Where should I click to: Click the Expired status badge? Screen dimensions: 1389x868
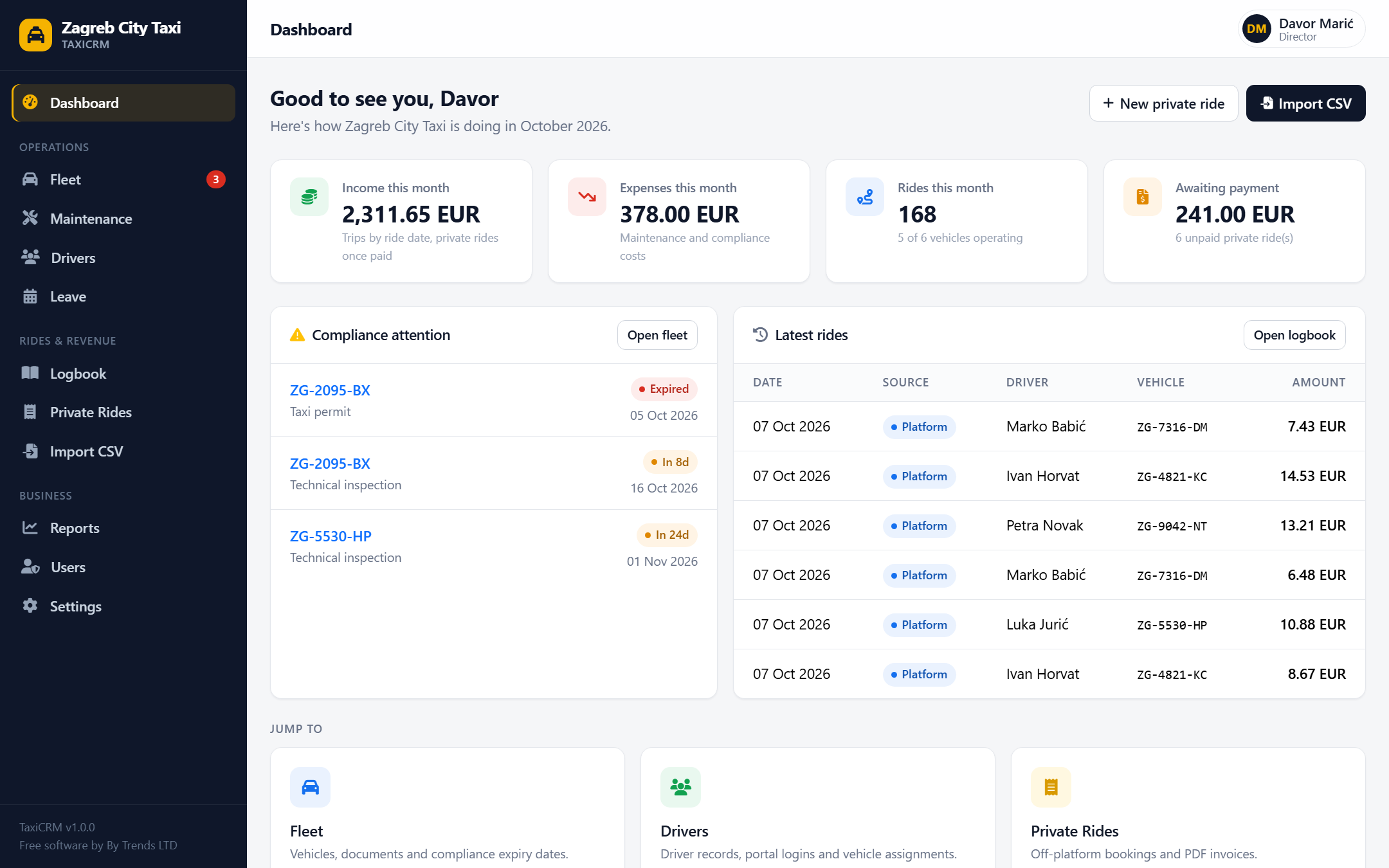pos(664,389)
